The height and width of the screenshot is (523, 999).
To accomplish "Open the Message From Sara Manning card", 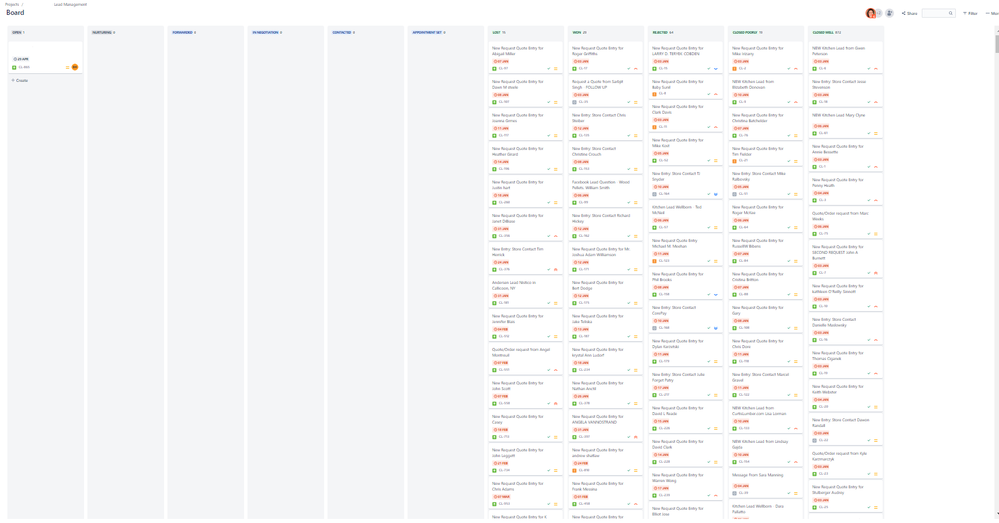I will 765,484.
